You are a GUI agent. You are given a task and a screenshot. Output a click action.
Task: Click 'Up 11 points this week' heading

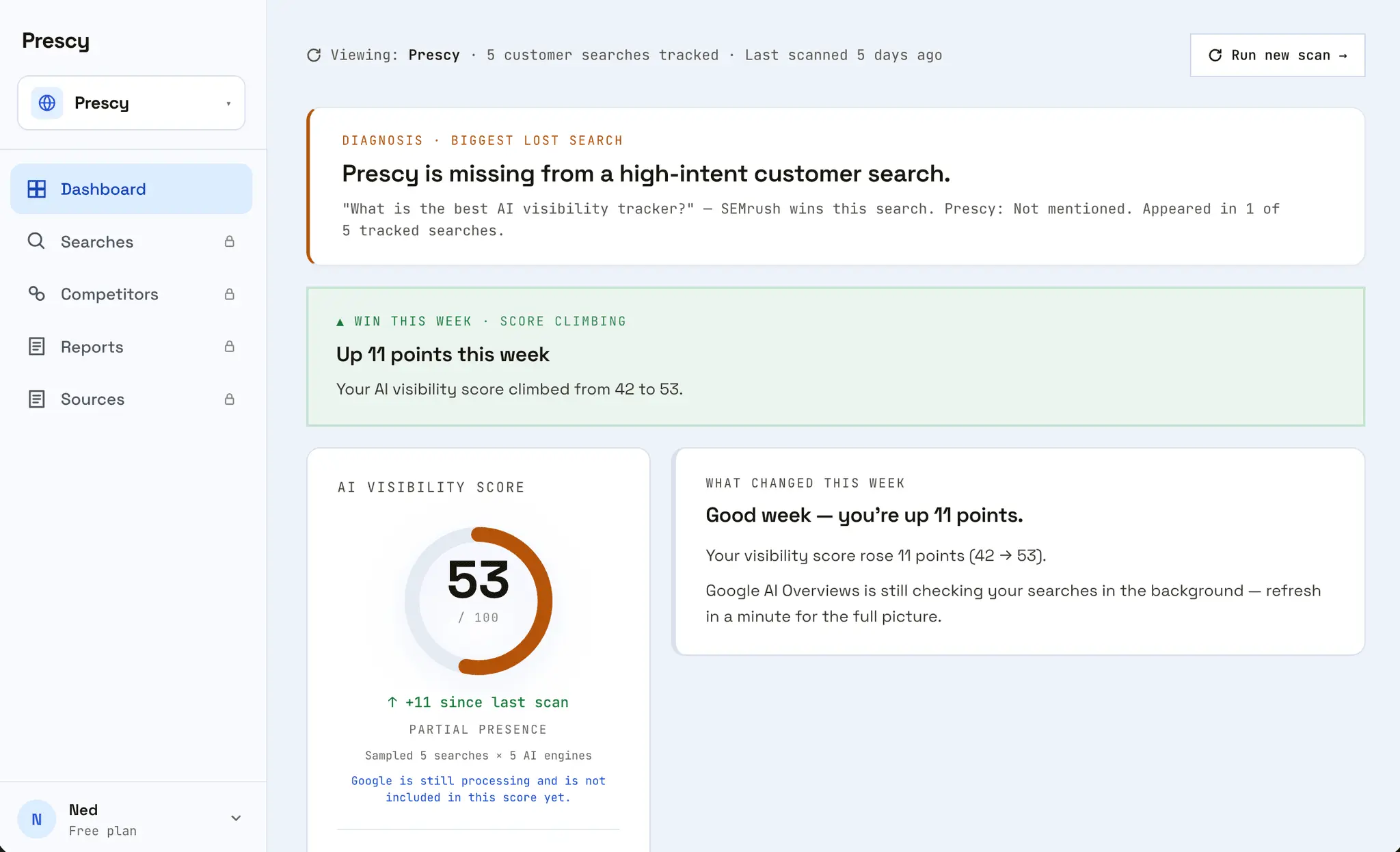pos(442,354)
